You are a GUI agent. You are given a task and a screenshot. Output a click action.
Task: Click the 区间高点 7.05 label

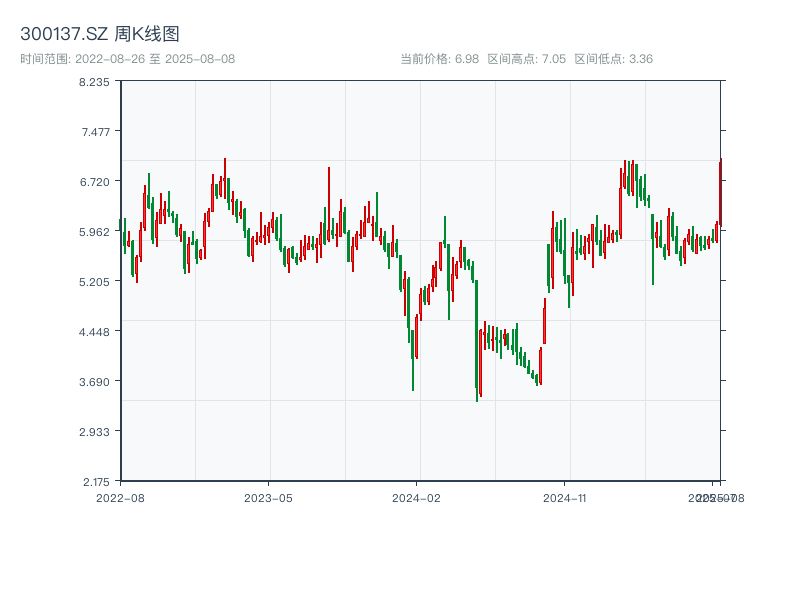click(x=526, y=59)
